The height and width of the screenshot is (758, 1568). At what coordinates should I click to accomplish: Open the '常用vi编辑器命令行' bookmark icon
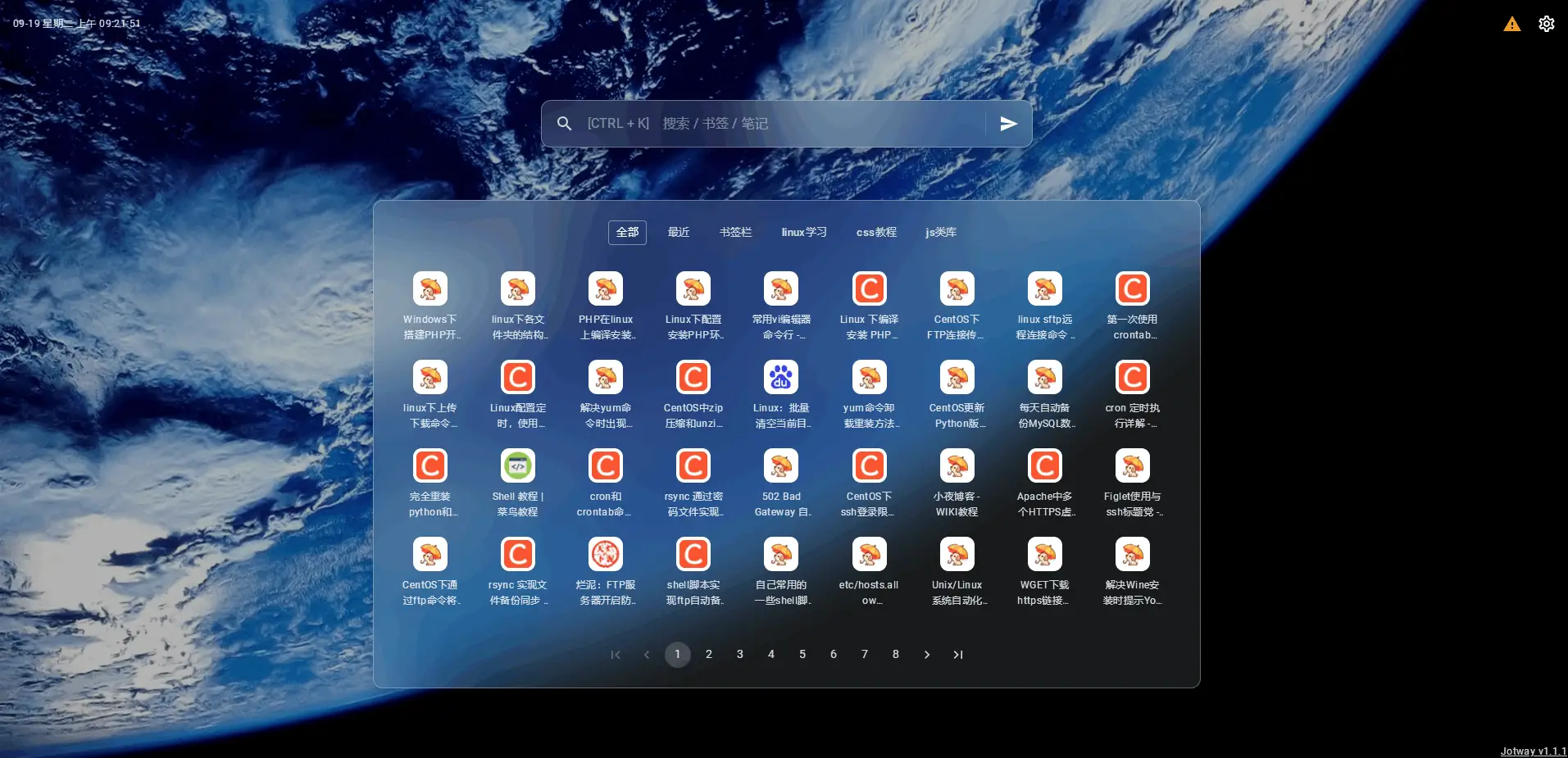[x=781, y=288]
